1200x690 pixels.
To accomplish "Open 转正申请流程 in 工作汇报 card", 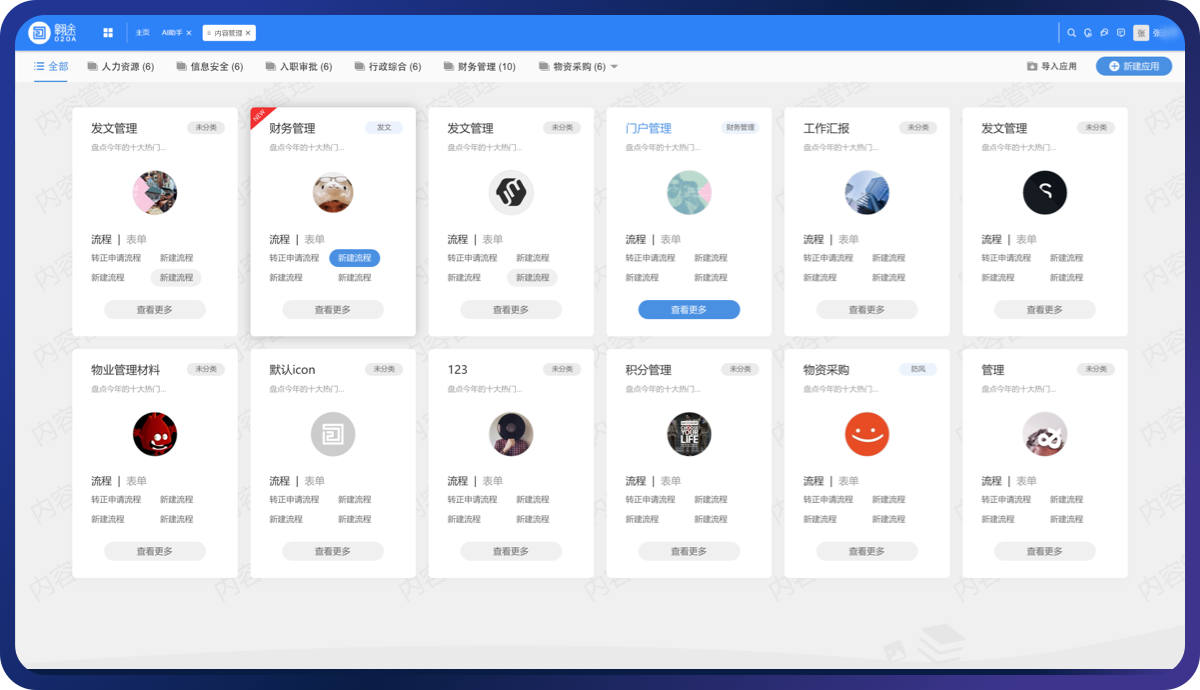I will pyautogui.click(x=828, y=258).
